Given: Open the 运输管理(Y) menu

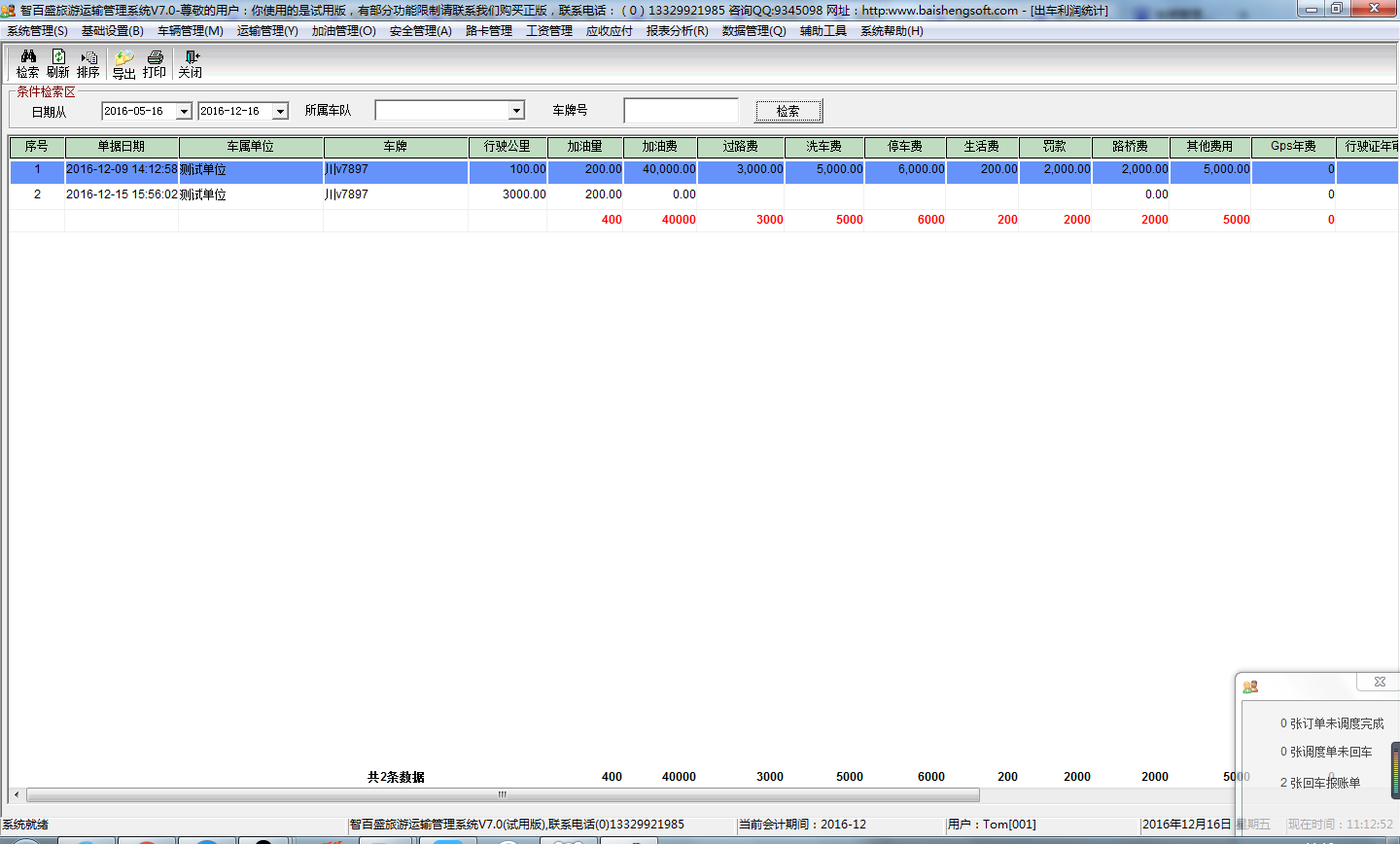Looking at the screenshot, I should pyautogui.click(x=267, y=31).
